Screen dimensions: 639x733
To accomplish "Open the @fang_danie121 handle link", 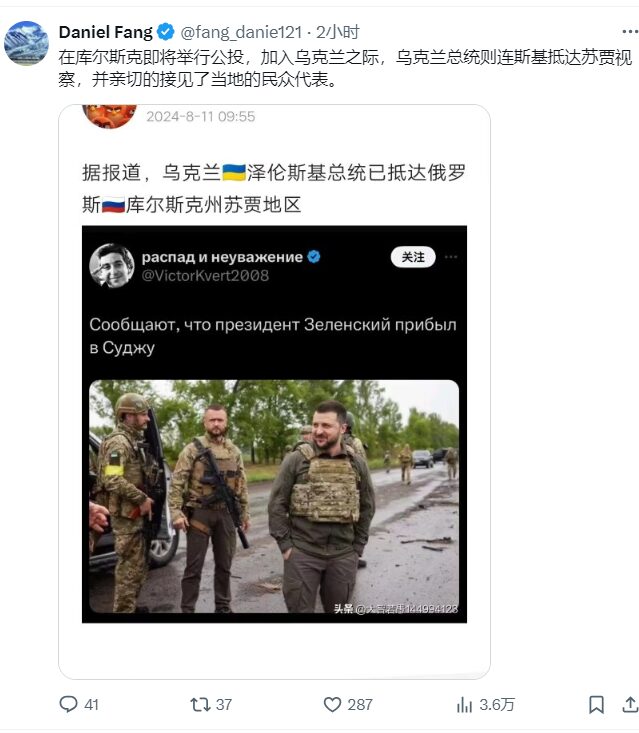I will pos(241,32).
